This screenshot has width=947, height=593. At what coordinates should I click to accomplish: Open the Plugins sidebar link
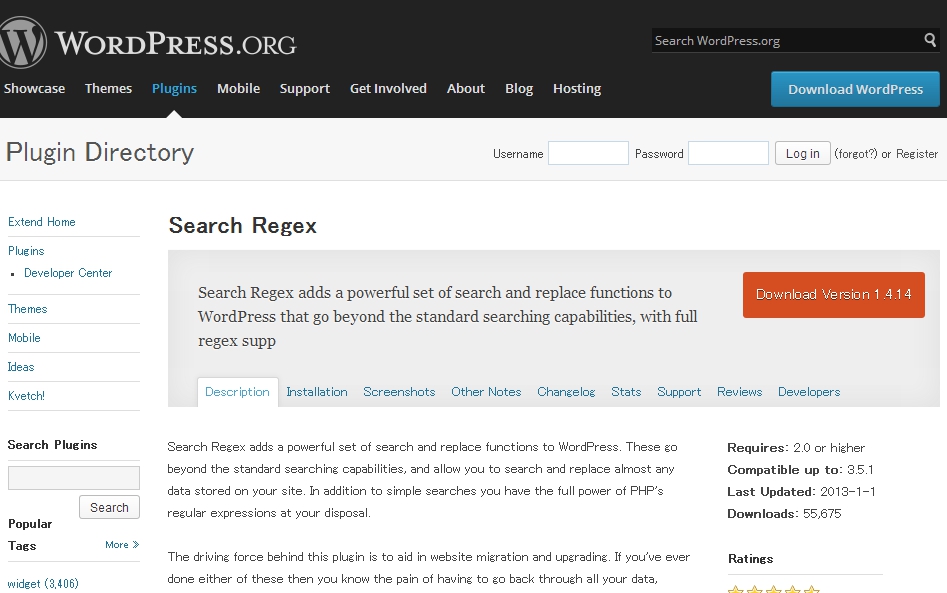[x=26, y=251]
